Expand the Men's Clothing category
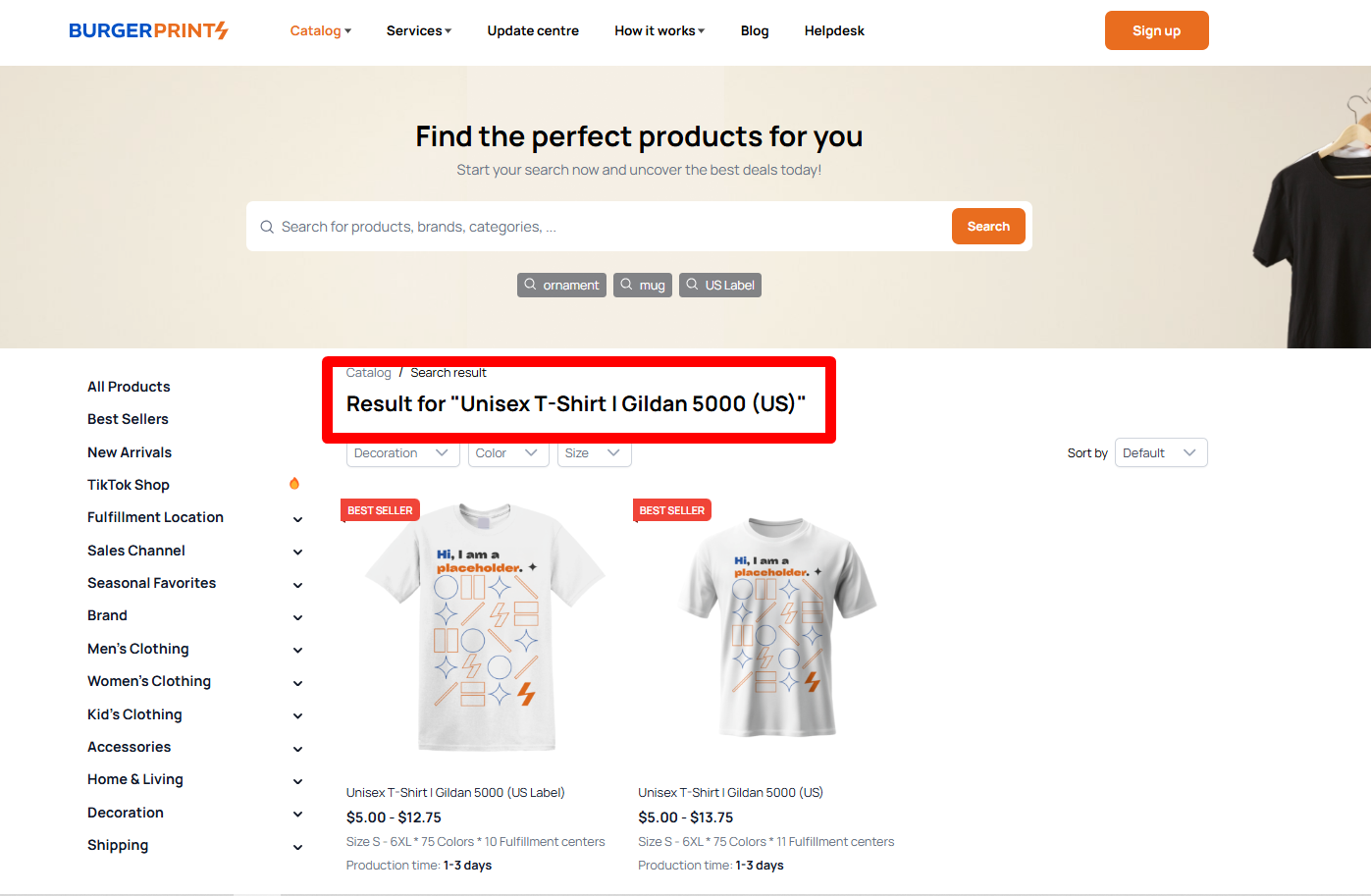Screen dimensions: 1371x896 [x=297, y=650]
